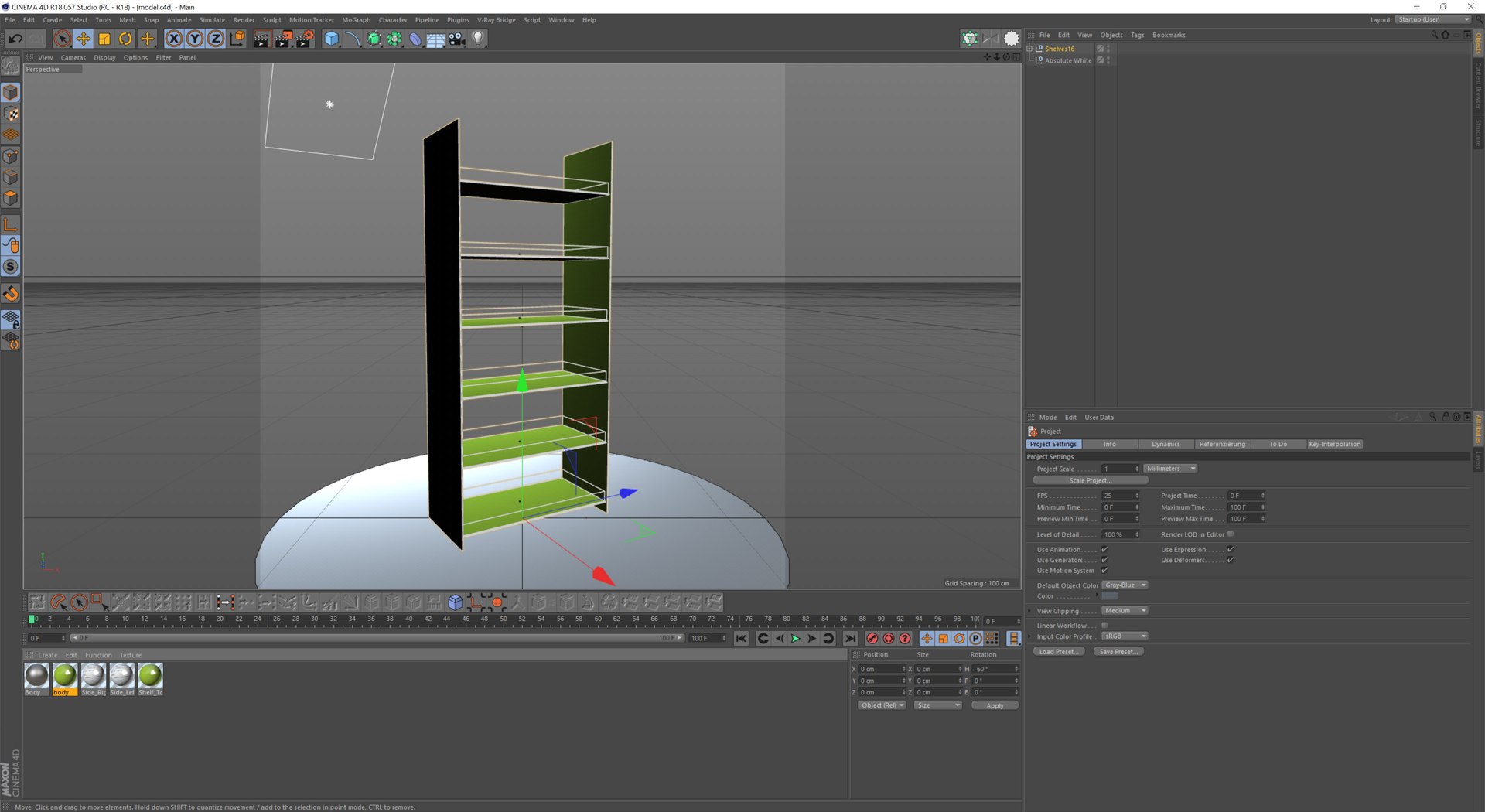The width and height of the screenshot is (1485, 812).
Task: Activate the Rotate tool in top toolbar
Action: pyautogui.click(x=125, y=39)
